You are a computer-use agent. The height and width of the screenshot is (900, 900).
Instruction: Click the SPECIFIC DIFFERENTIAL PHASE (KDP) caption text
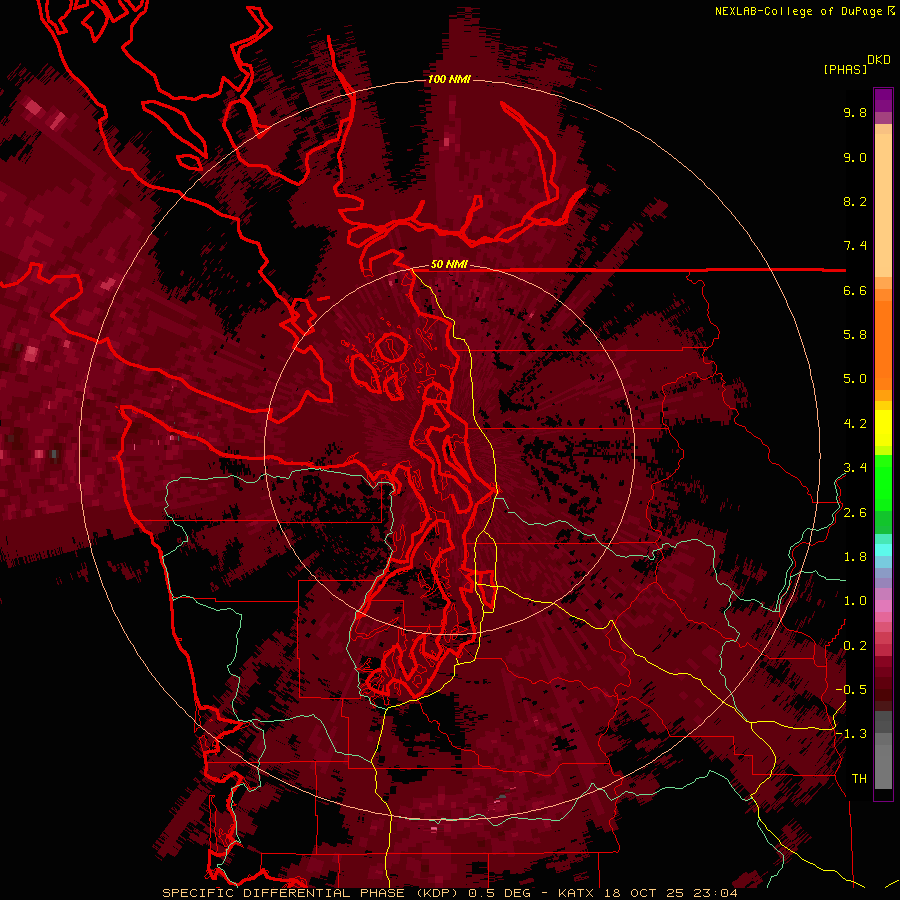pyautogui.click(x=312, y=893)
